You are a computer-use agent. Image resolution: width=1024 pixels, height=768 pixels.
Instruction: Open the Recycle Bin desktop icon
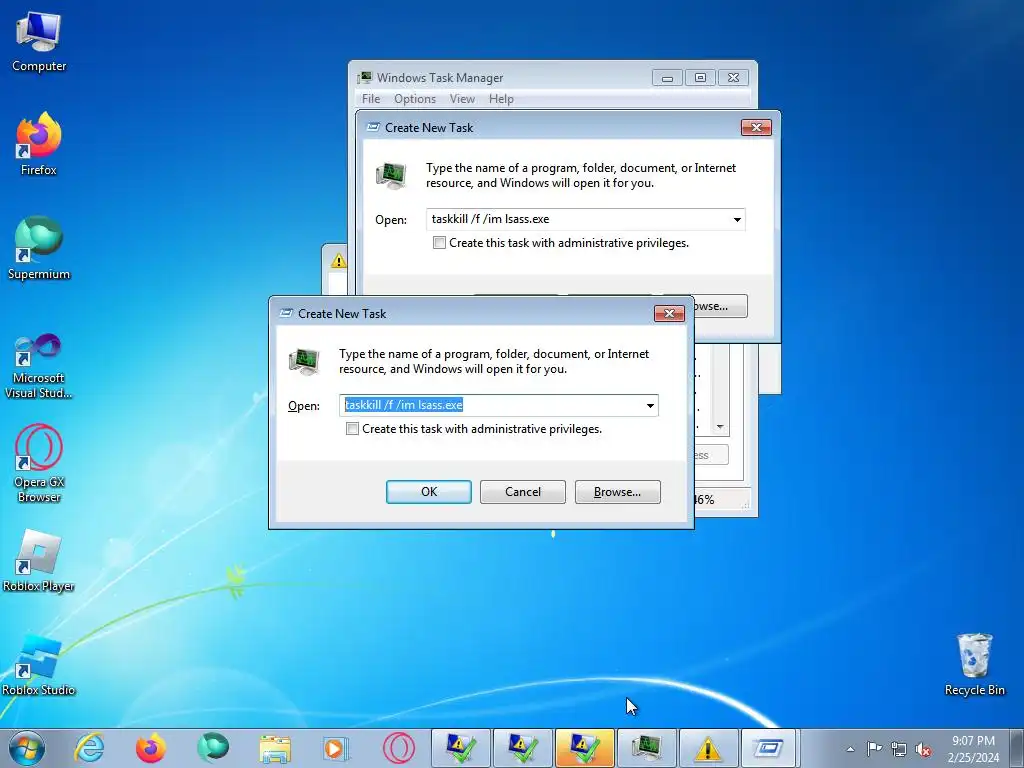tap(974, 665)
